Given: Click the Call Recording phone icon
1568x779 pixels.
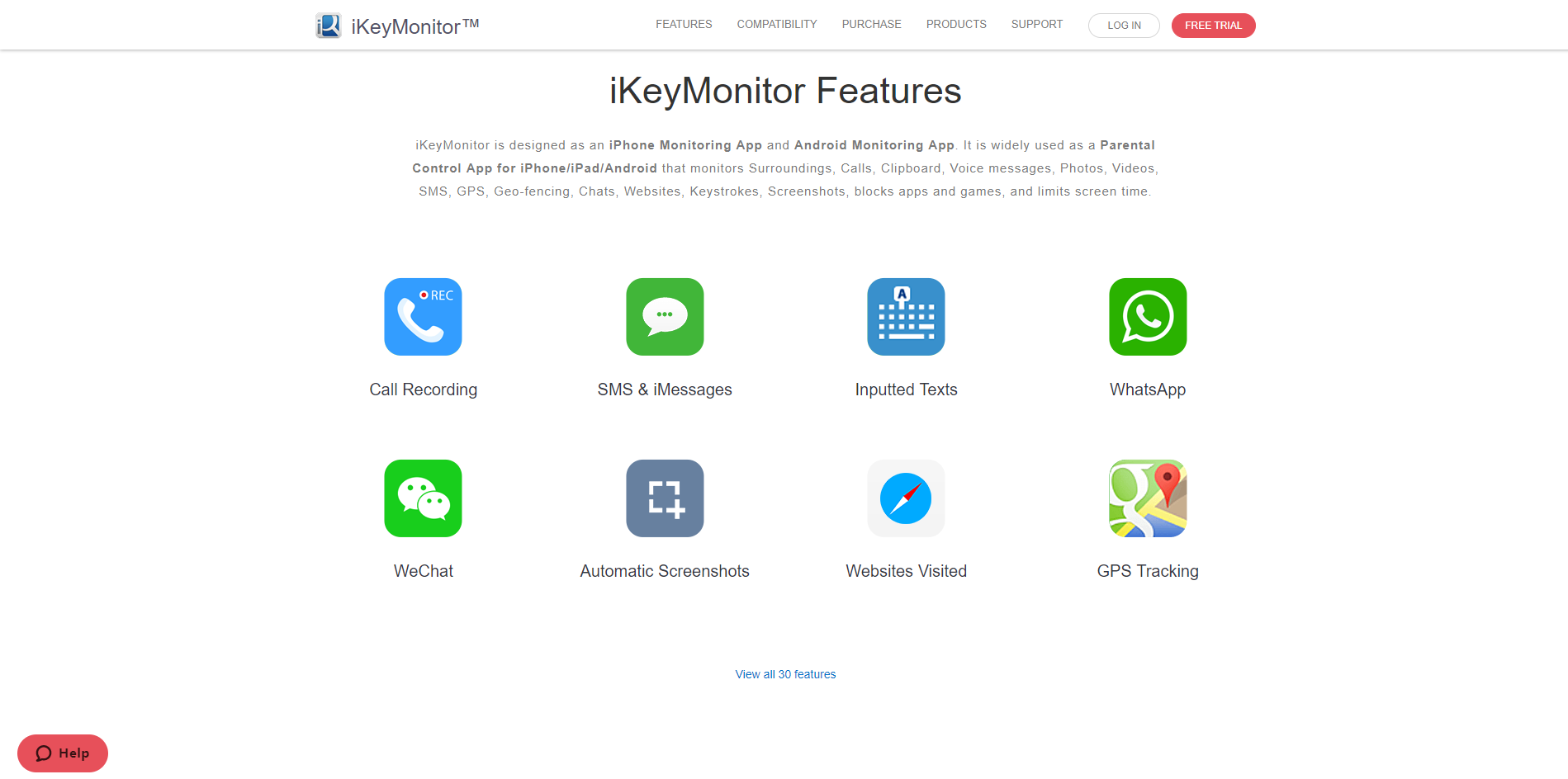Looking at the screenshot, I should click(x=423, y=317).
